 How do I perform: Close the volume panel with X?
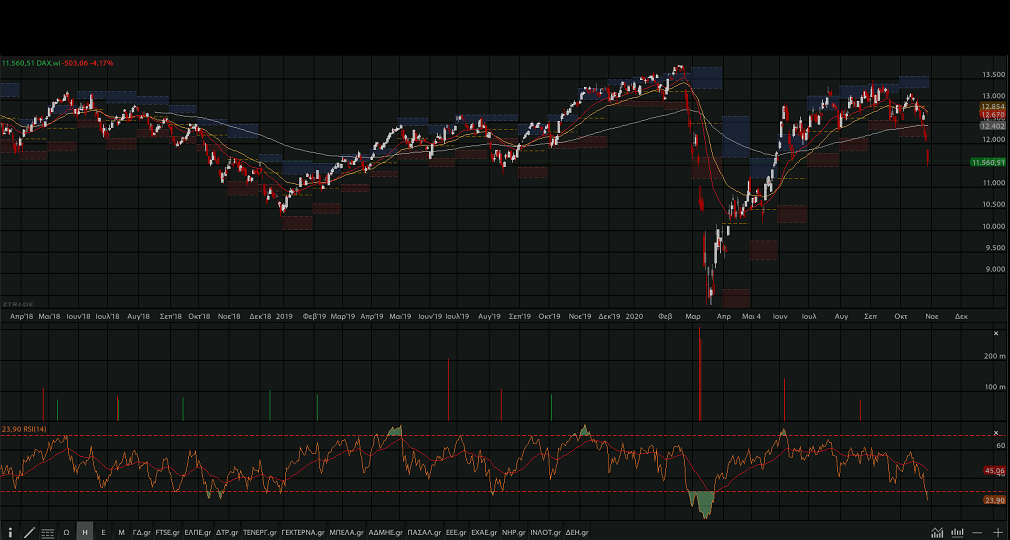tap(995, 333)
